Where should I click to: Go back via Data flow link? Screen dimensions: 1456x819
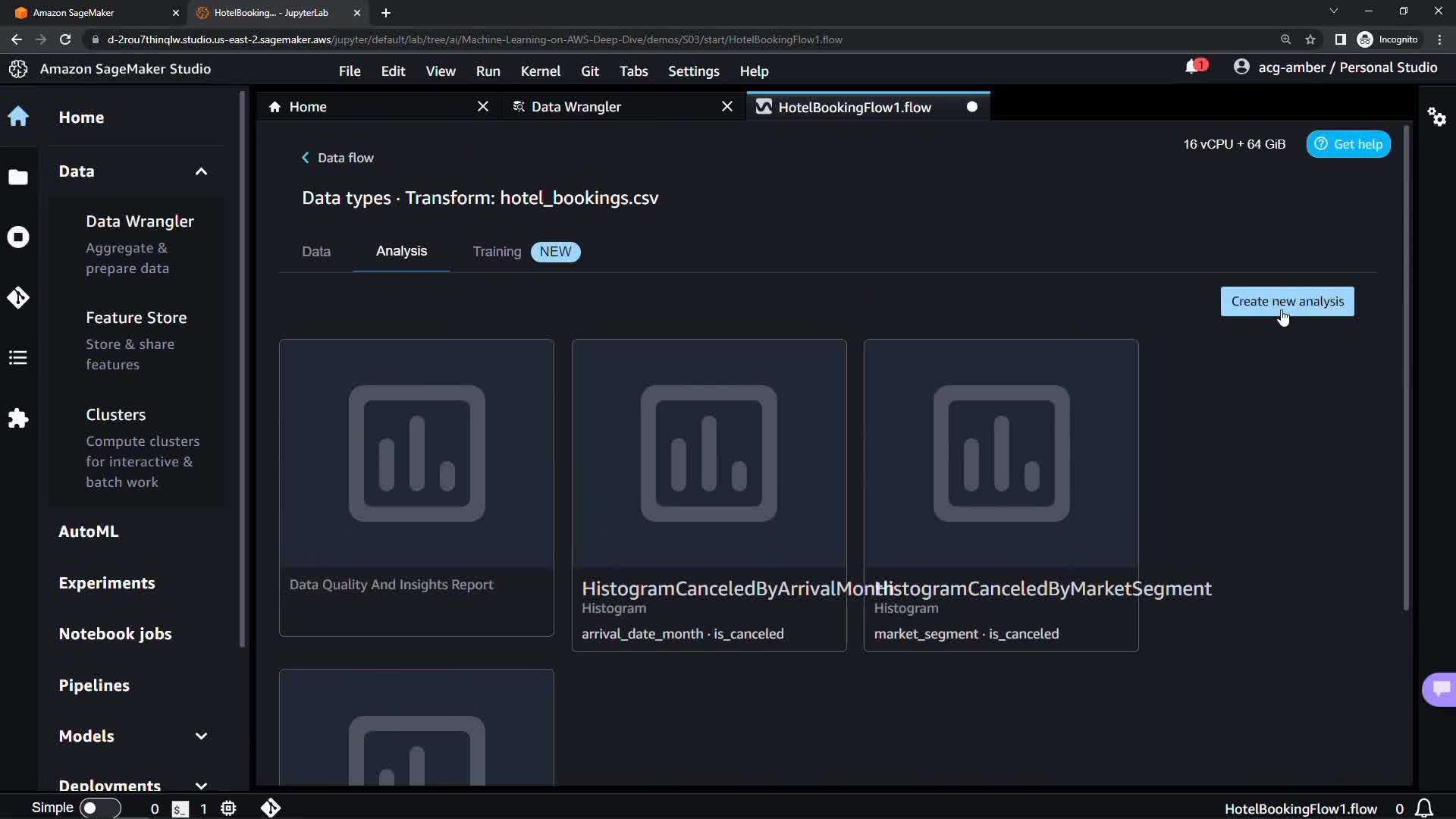tap(338, 158)
